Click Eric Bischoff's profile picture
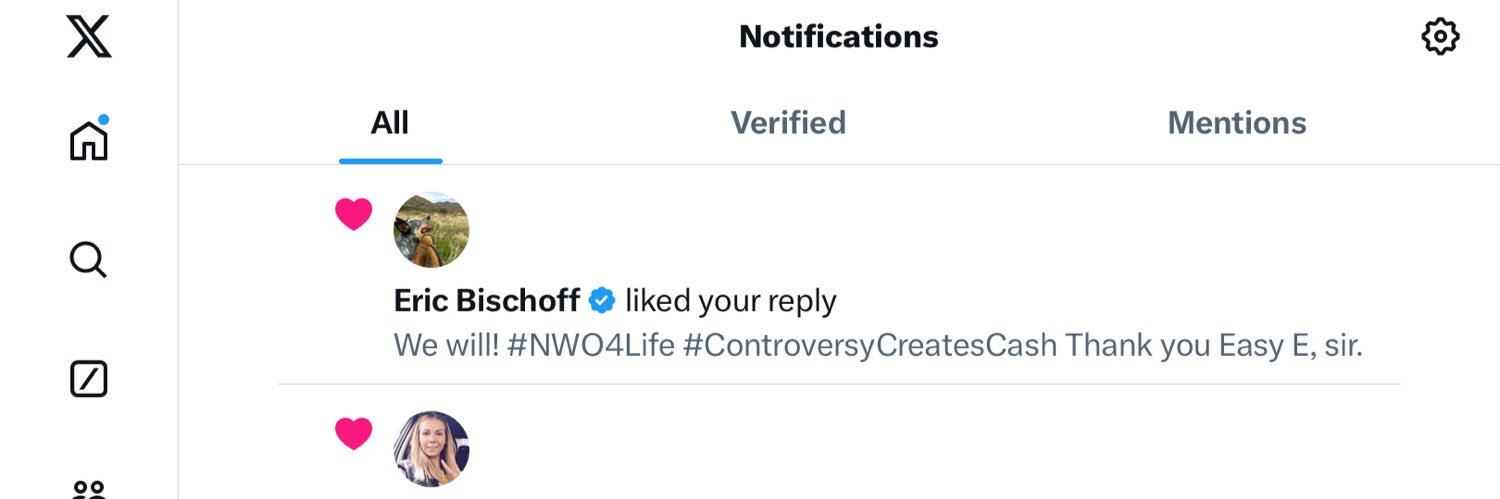 coord(431,230)
